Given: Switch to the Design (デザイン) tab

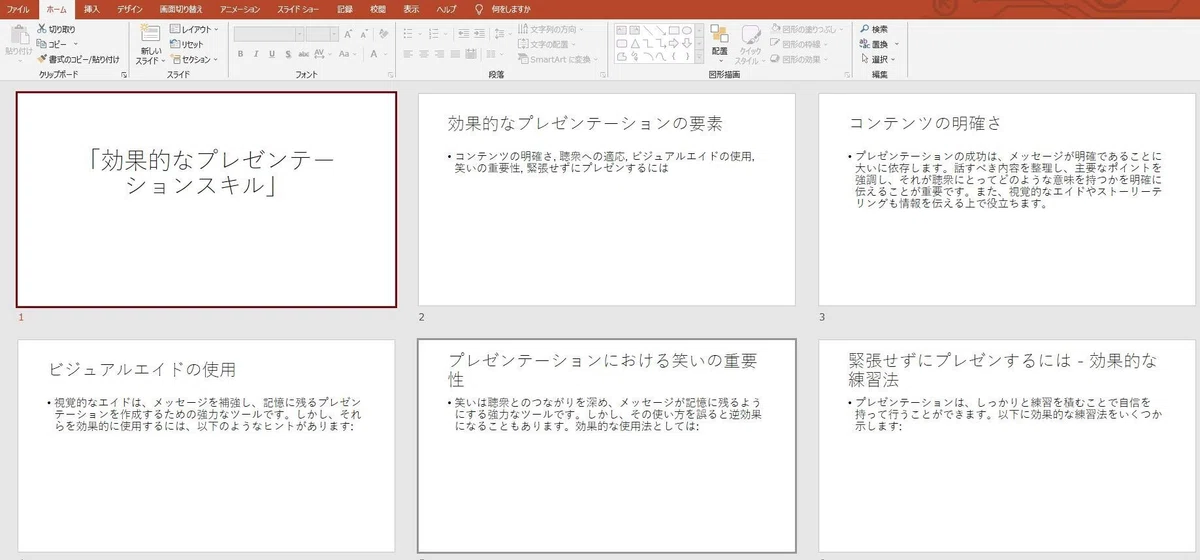Looking at the screenshot, I should [x=129, y=8].
